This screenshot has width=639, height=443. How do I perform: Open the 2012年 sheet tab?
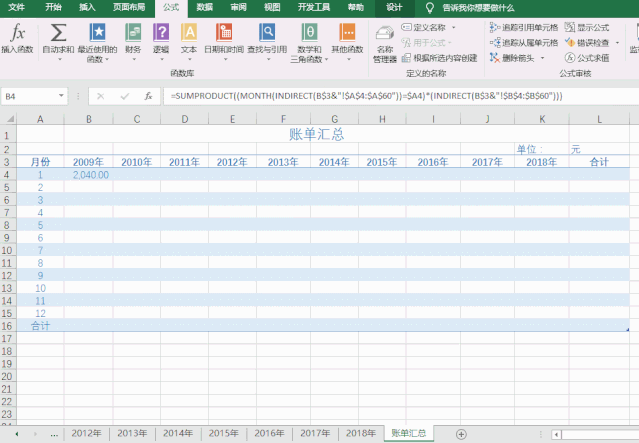click(x=87, y=433)
